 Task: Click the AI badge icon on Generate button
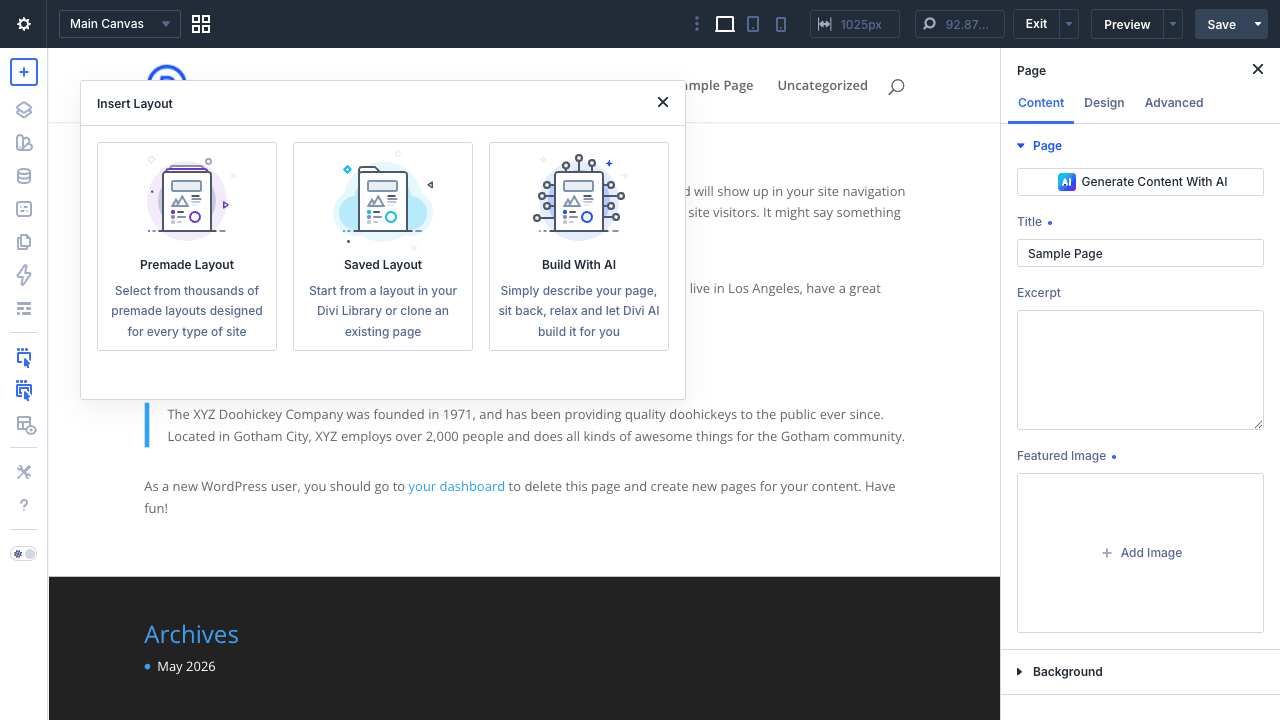pyautogui.click(x=1067, y=182)
